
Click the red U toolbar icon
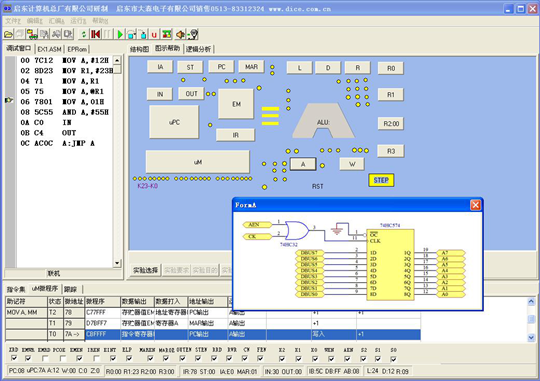coord(154,34)
